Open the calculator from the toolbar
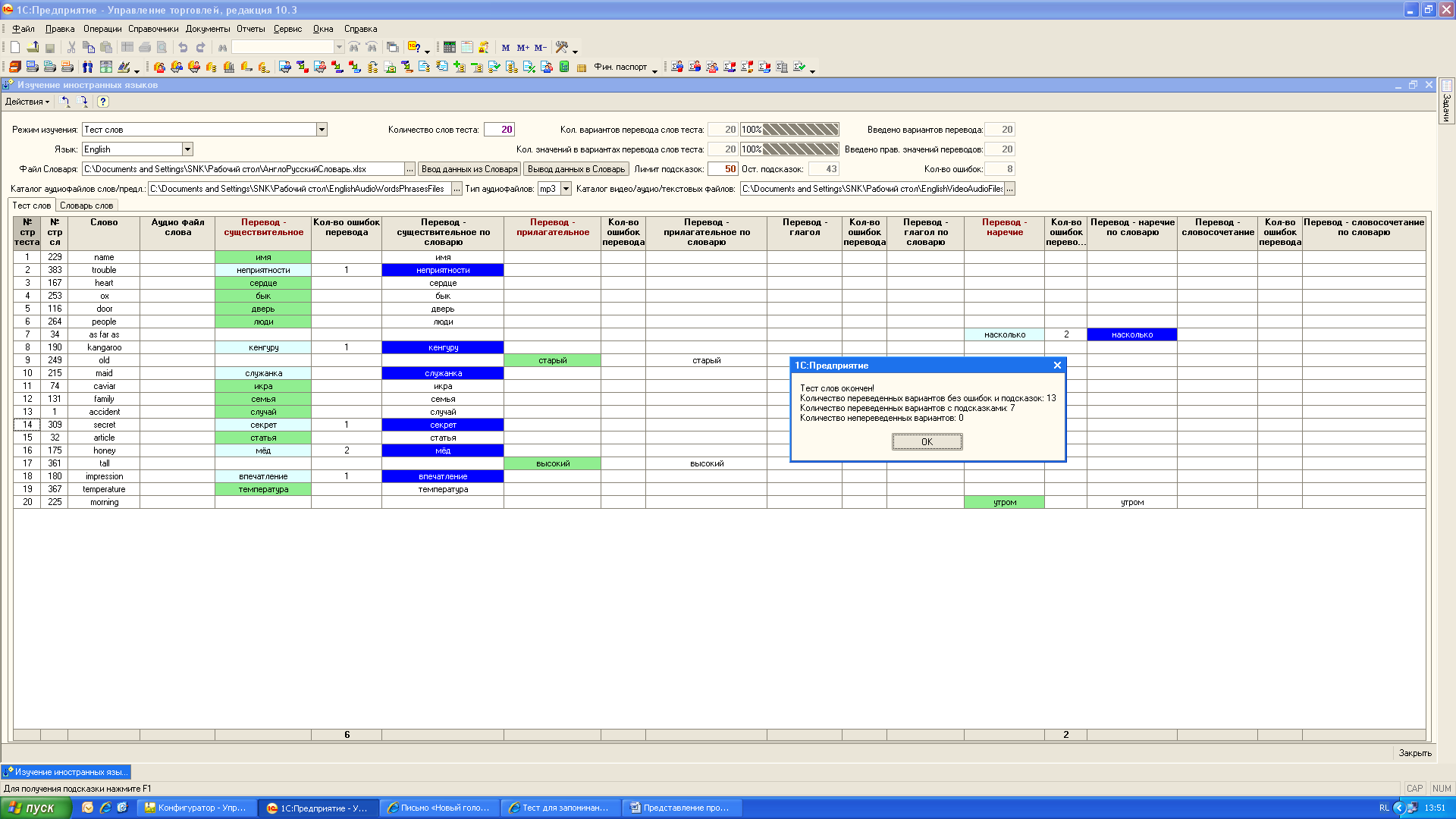Screen dimensions: 1456x819 pyautogui.click(x=450, y=47)
